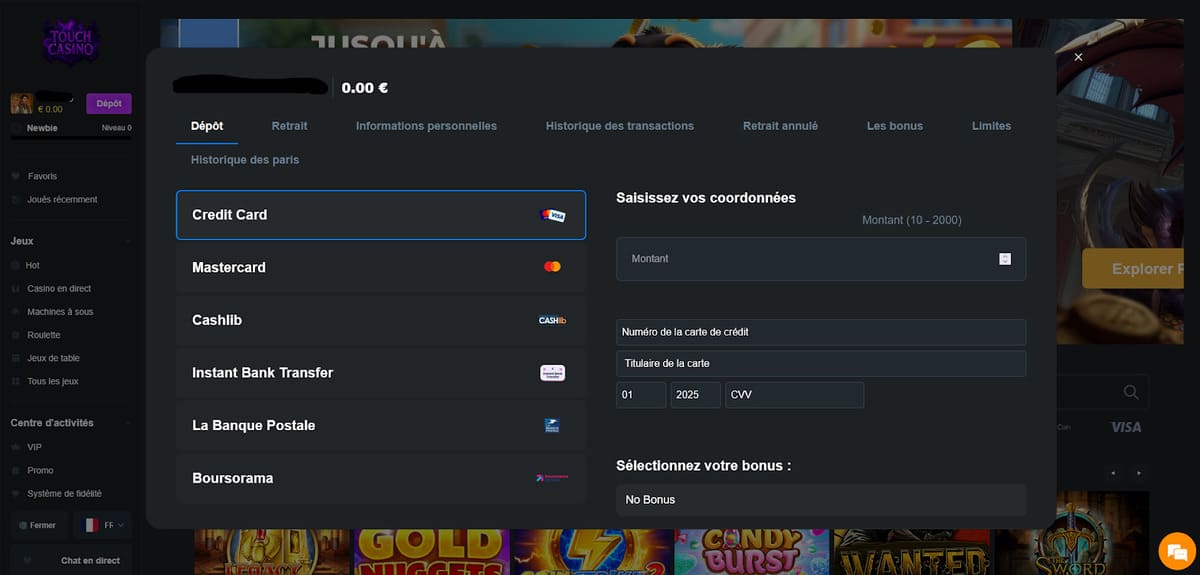
Task: Click the Boursorama logo icon
Action: (552, 478)
